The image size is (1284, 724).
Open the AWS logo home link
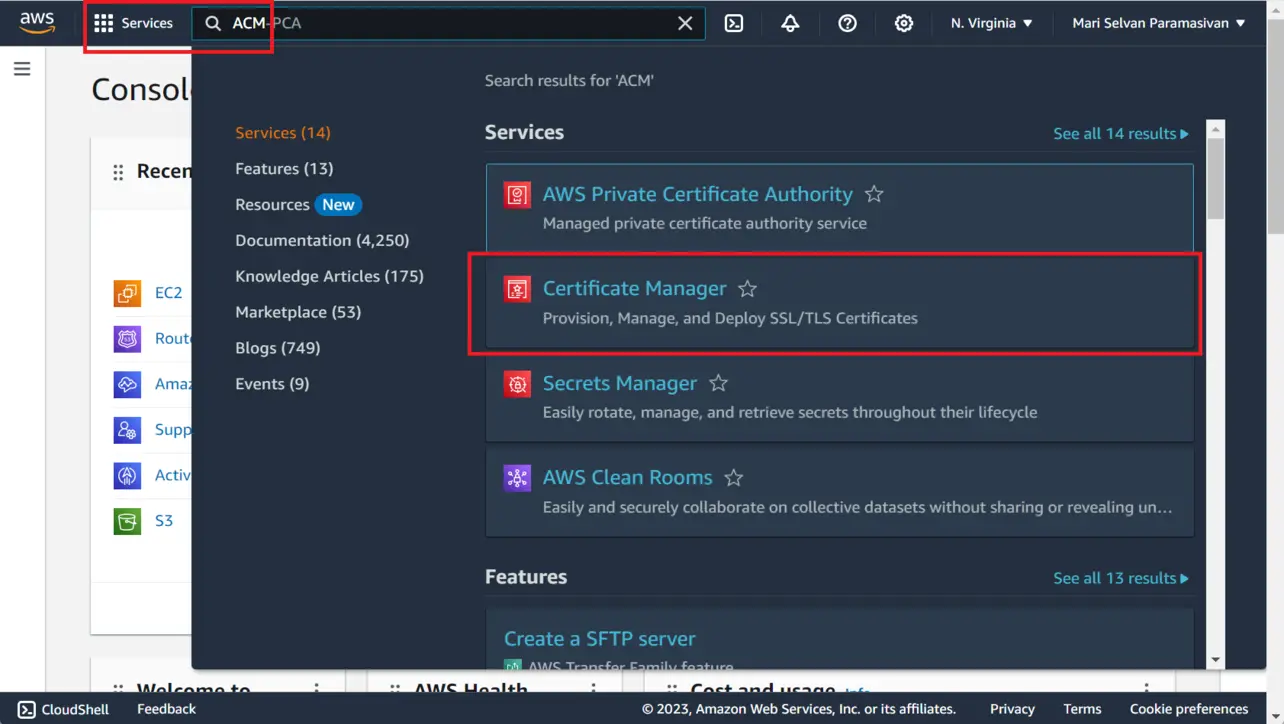pyautogui.click(x=37, y=22)
